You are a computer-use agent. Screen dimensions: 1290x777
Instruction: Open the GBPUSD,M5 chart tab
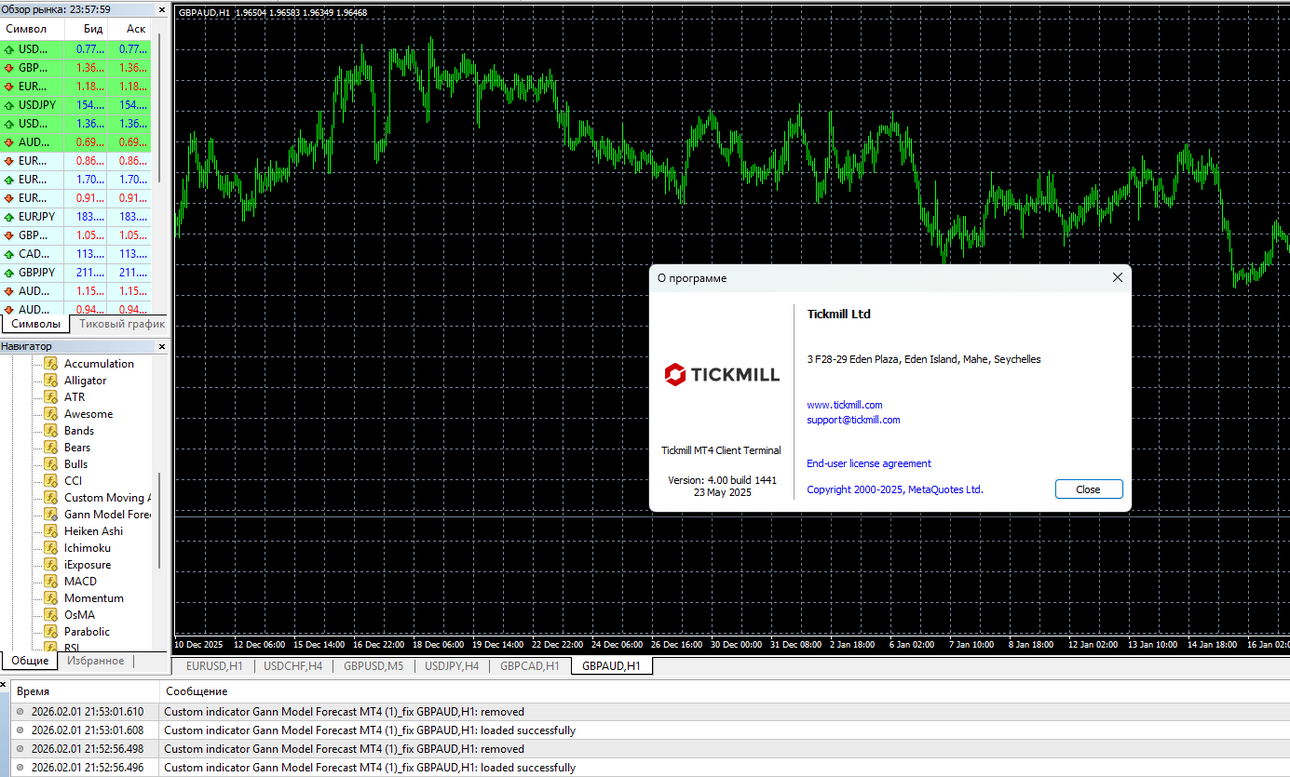click(374, 666)
